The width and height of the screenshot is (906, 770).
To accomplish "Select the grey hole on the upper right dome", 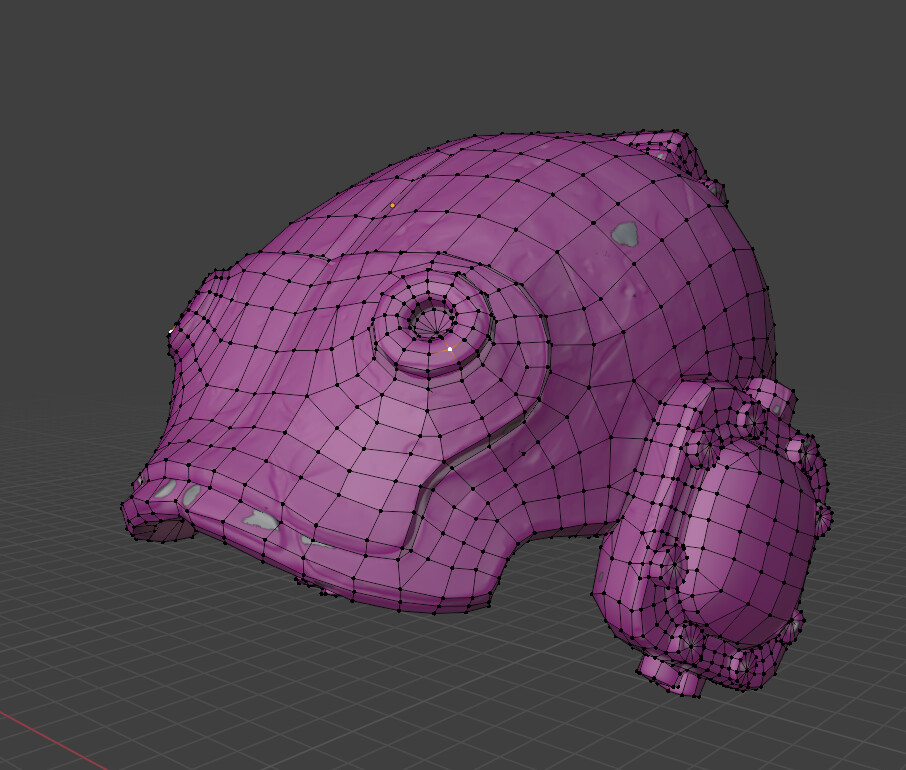I will (624, 233).
